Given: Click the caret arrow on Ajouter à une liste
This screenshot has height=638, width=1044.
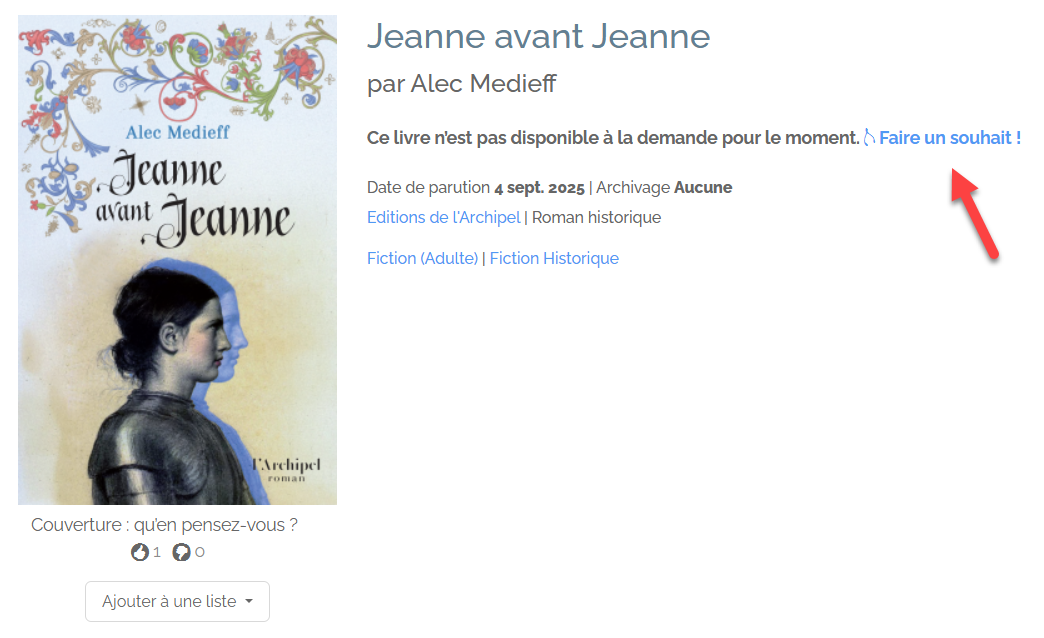Looking at the screenshot, I should click(x=249, y=601).
